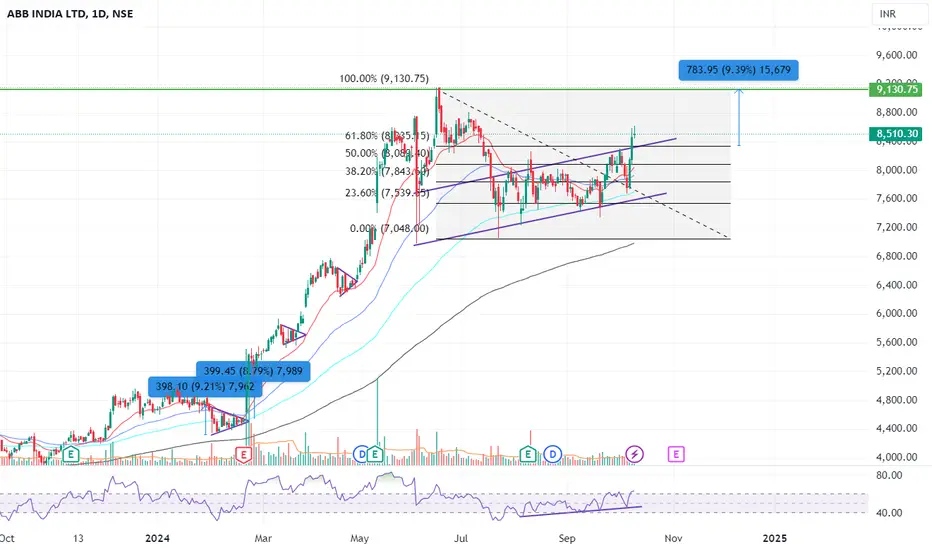Screen dimensions: 932x550
Task: Click the 8,000.00 price axis label
Action: click(896, 170)
